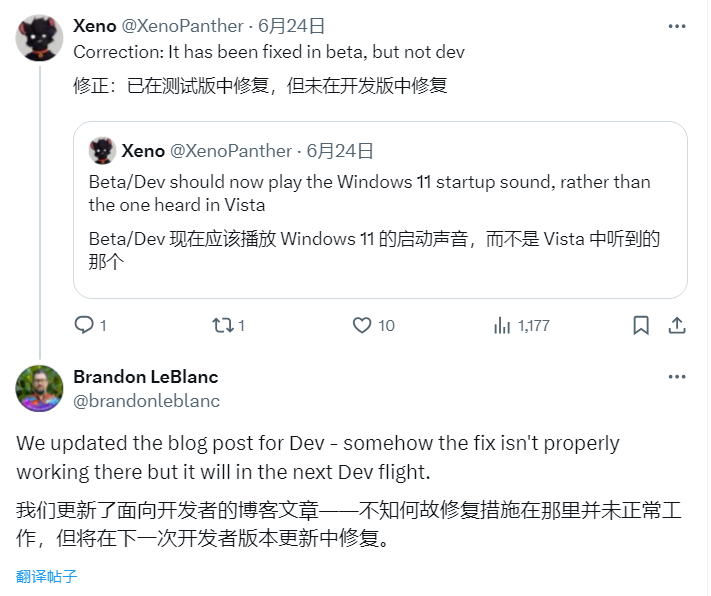The height and width of the screenshot is (596, 711).
Task: Open the top tweet's 6月24日 timestamp
Action: coord(291,26)
